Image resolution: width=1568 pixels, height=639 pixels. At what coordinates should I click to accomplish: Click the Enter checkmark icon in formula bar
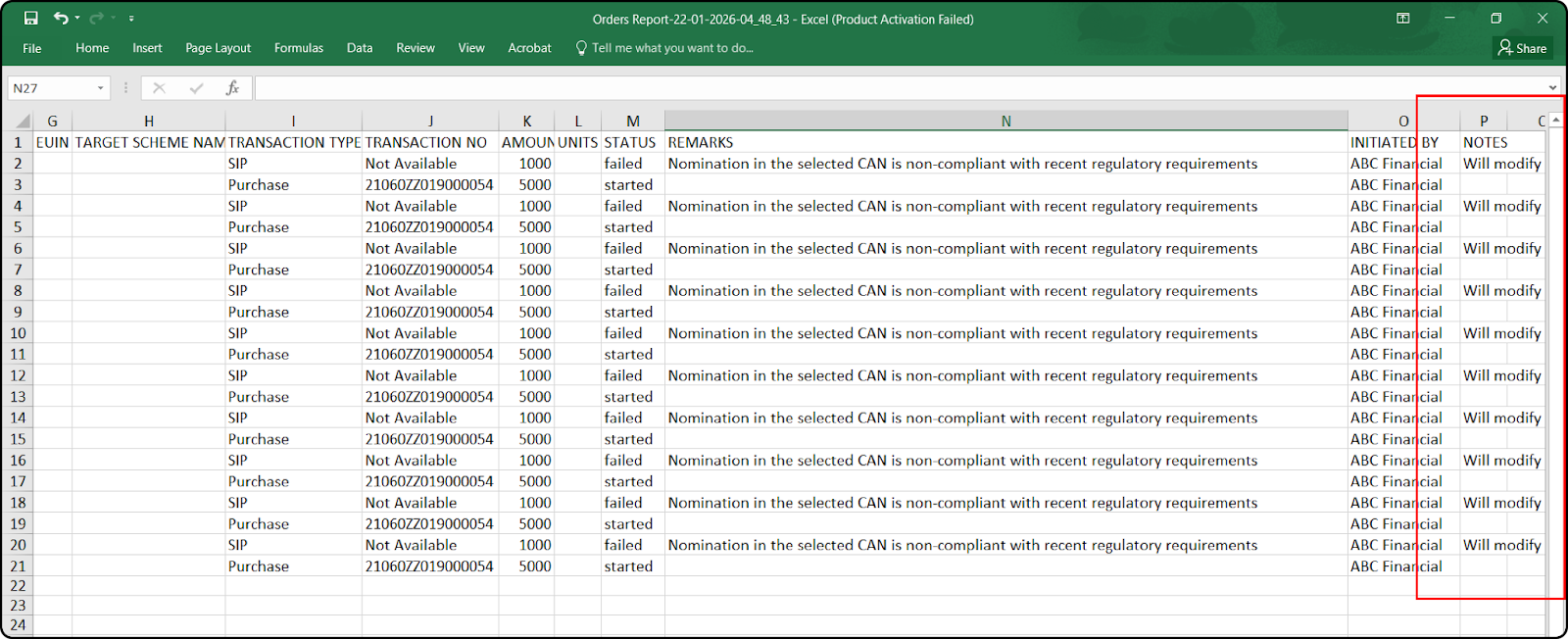(196, 88)
